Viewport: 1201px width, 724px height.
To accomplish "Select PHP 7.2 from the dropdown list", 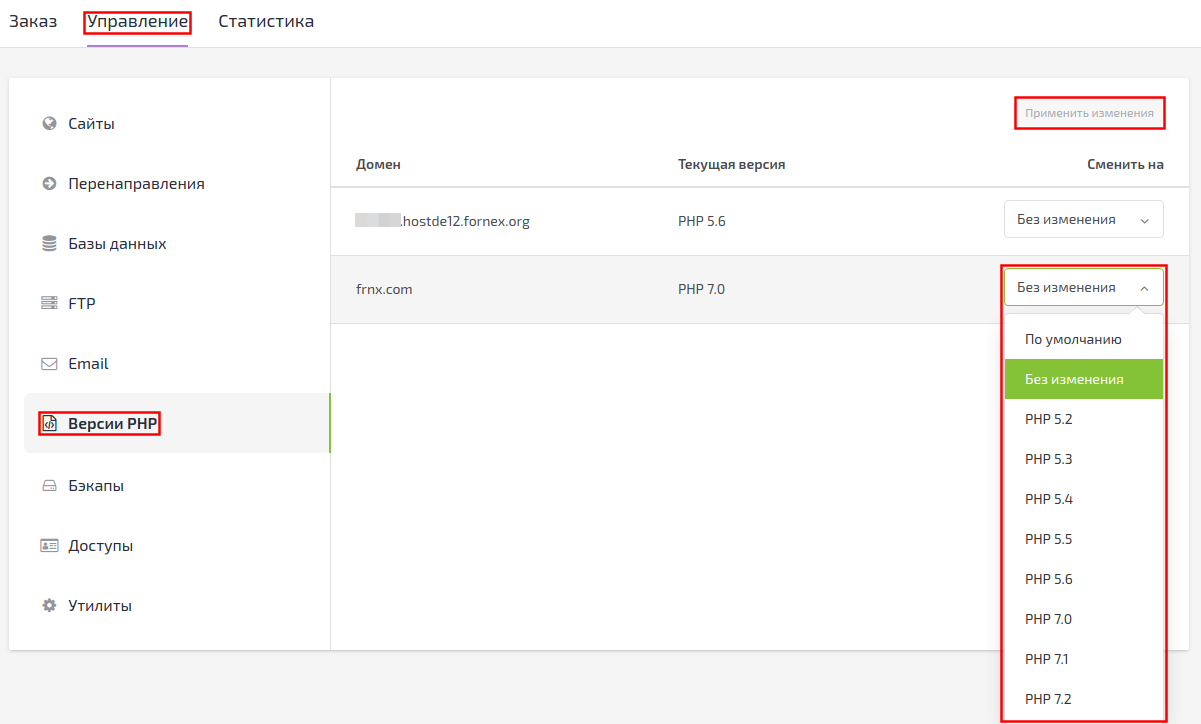I will pyautogui.click(x=1048, y=699).
